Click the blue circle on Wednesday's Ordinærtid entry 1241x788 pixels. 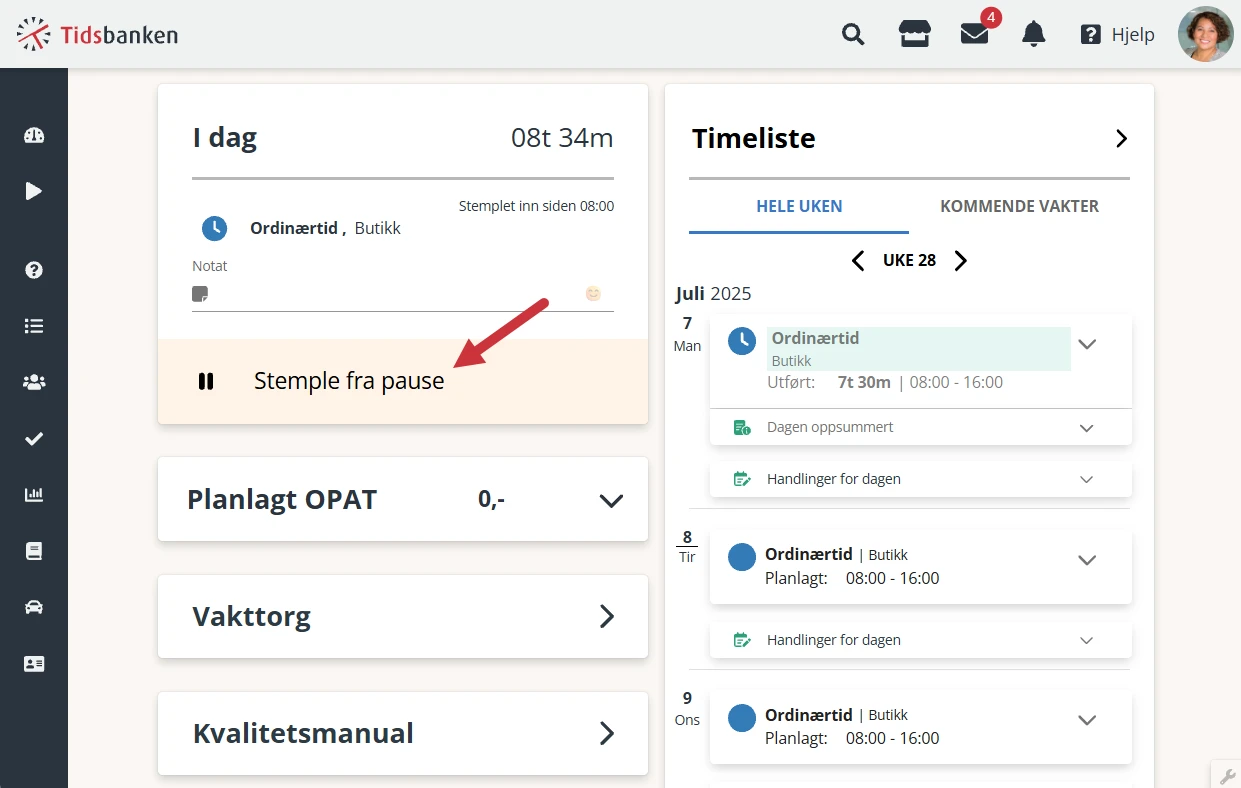click(x=742, y=718)
